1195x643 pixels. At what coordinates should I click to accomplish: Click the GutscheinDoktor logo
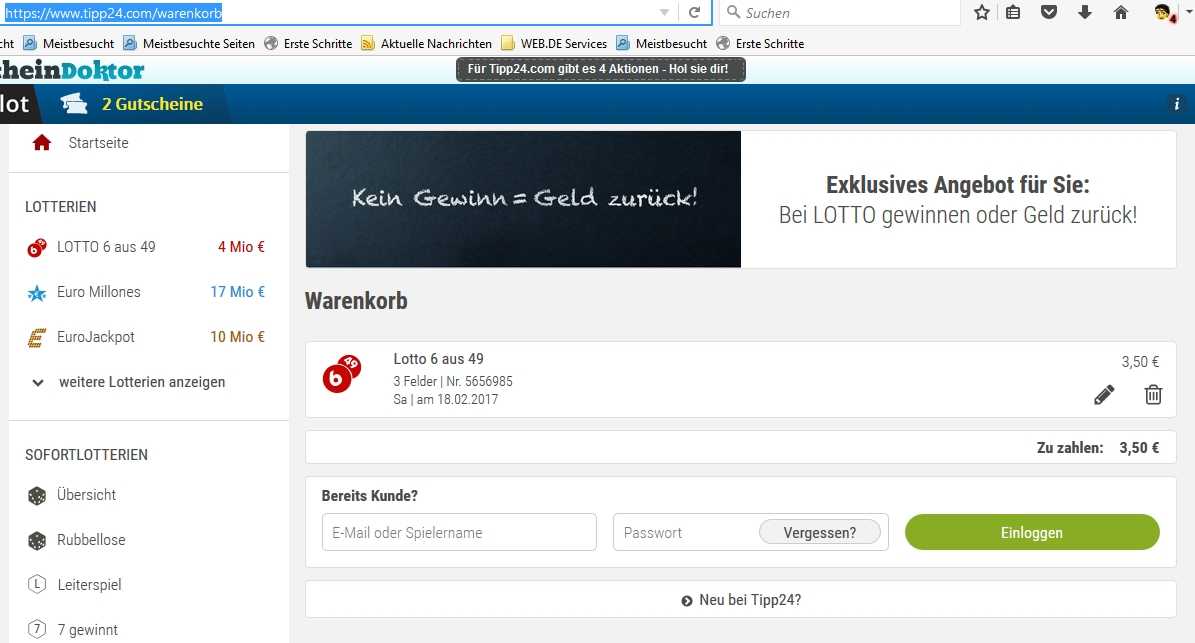point(72,70)
